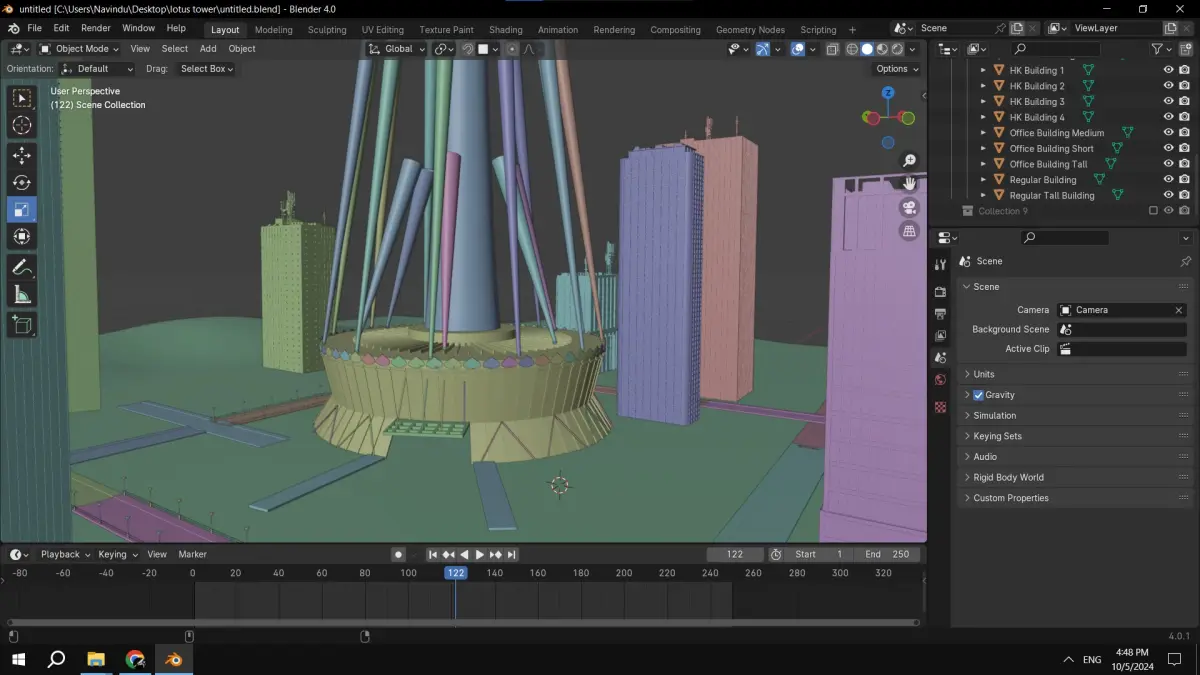The height and width of the screenshot is (675, 1200).
Task: Open the Render menu
Action: [95, 28]
